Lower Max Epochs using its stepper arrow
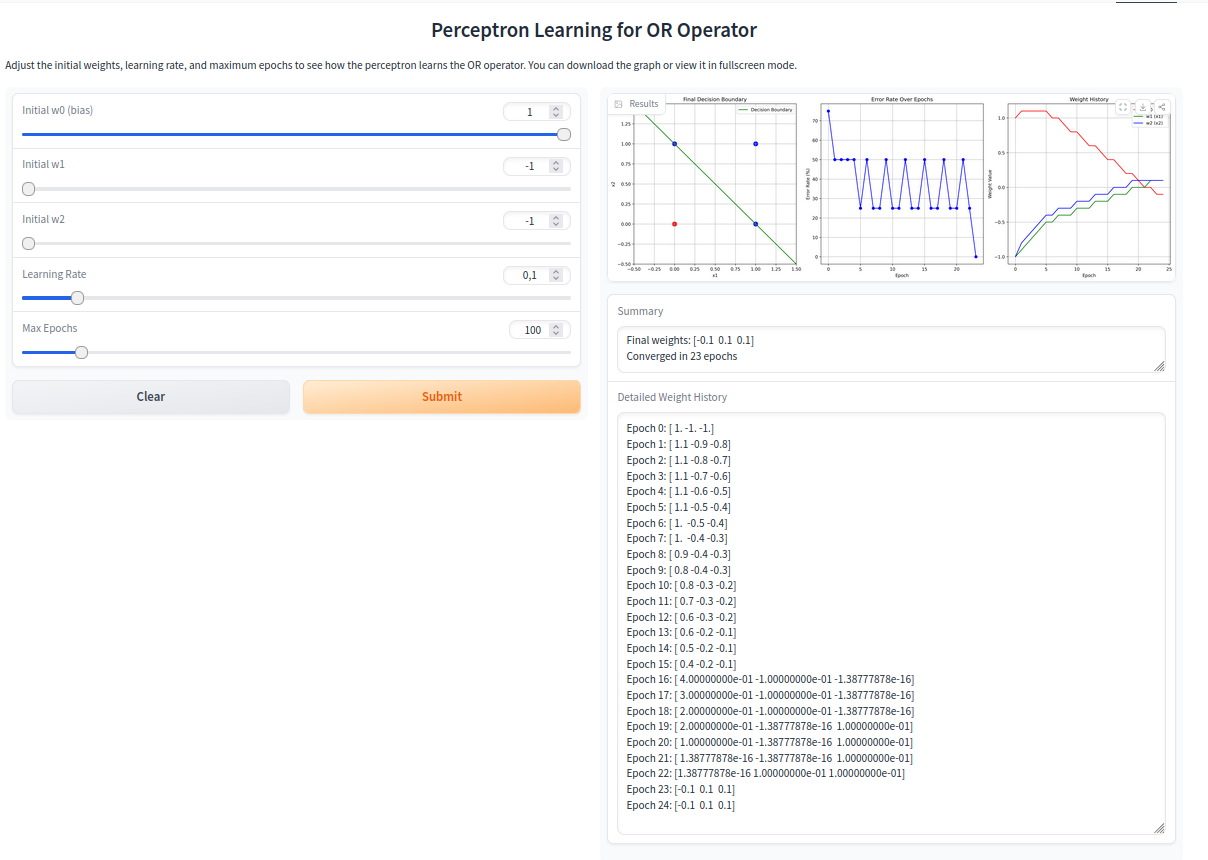The height and width of the screenshot is (860, 1208). (558, 333)
